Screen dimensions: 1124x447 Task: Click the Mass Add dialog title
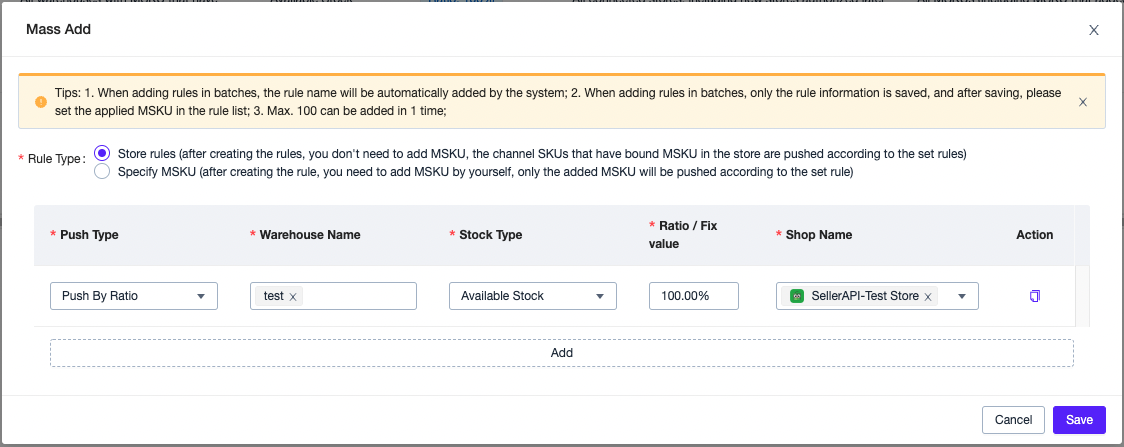pyautogui.click(x=58, y=29)
